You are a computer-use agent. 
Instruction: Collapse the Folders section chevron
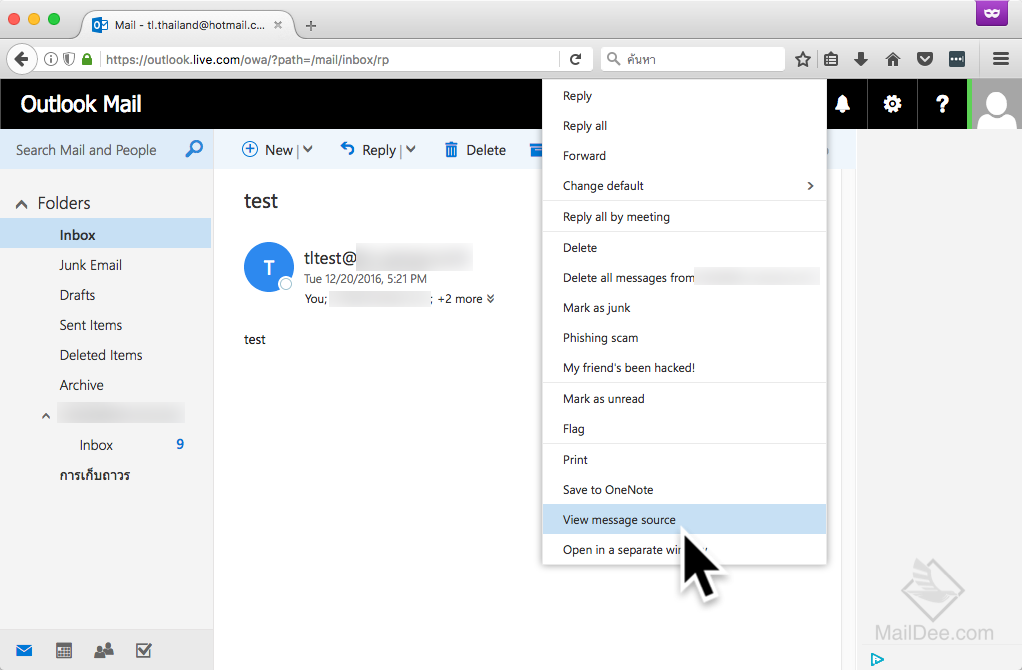pyautogui.click(x=21, y=203)
